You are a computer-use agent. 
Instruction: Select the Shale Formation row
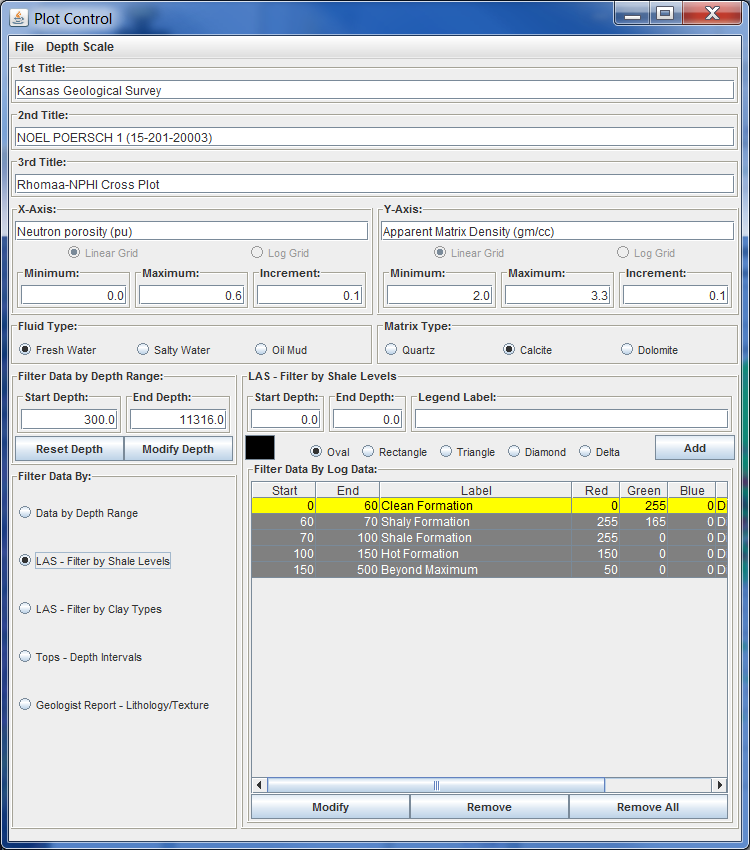tap(489, 538)
